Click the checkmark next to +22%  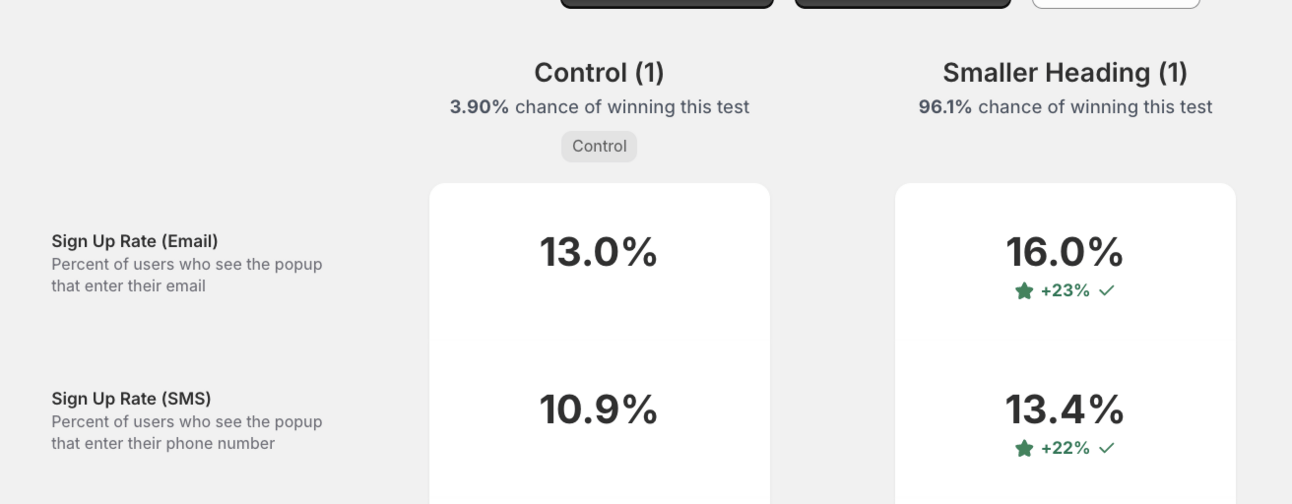tap(1106, 449)
